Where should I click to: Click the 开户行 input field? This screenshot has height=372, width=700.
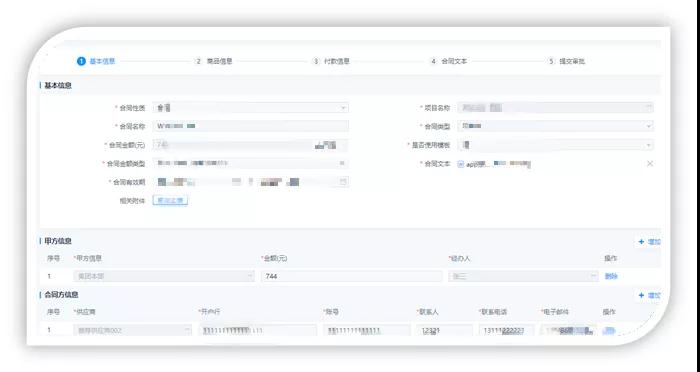coord(258,330)
